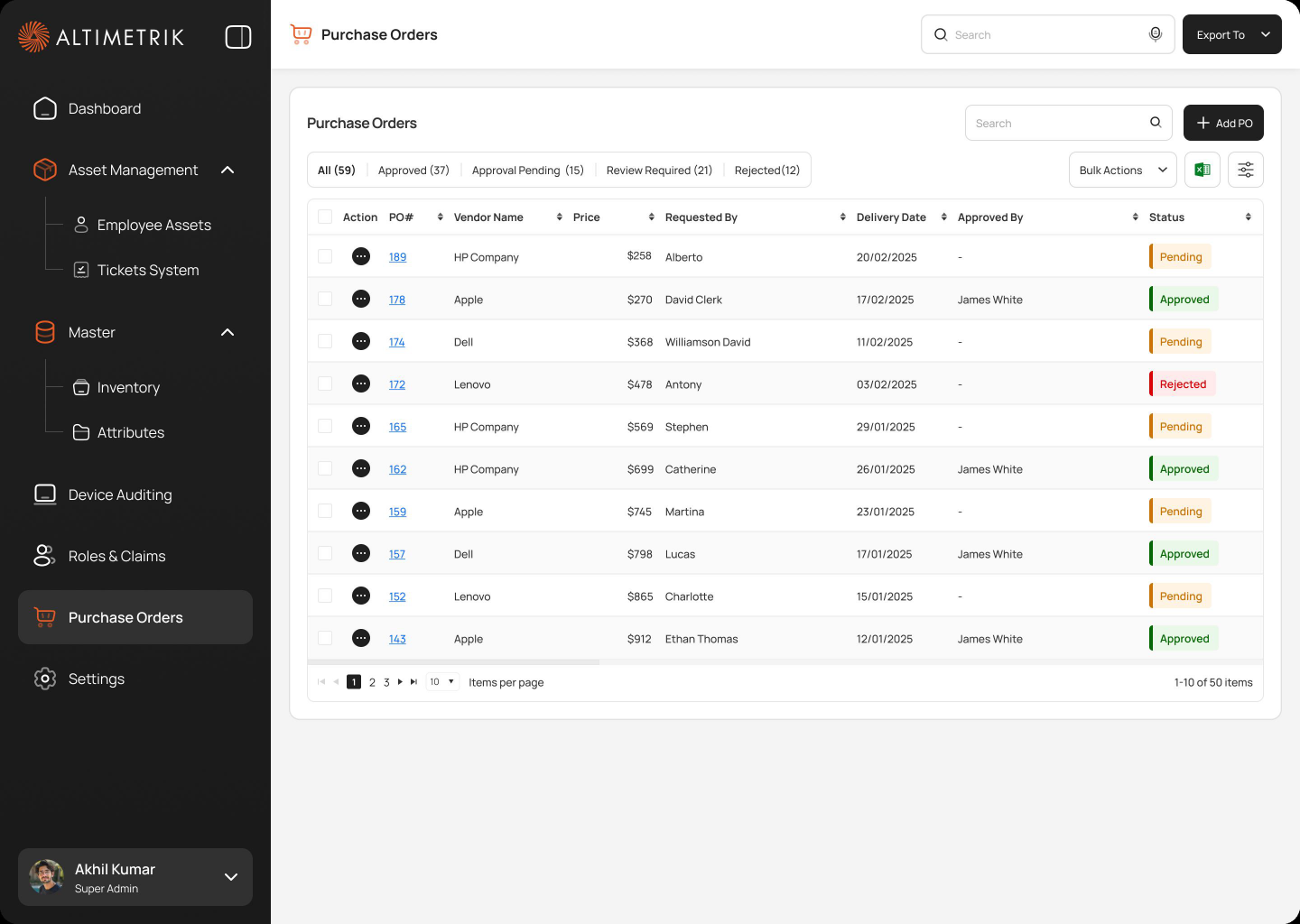This screenshot has width=1300, height=924.
Task: Jump to last page in pagination
Action: coord(413,682)
